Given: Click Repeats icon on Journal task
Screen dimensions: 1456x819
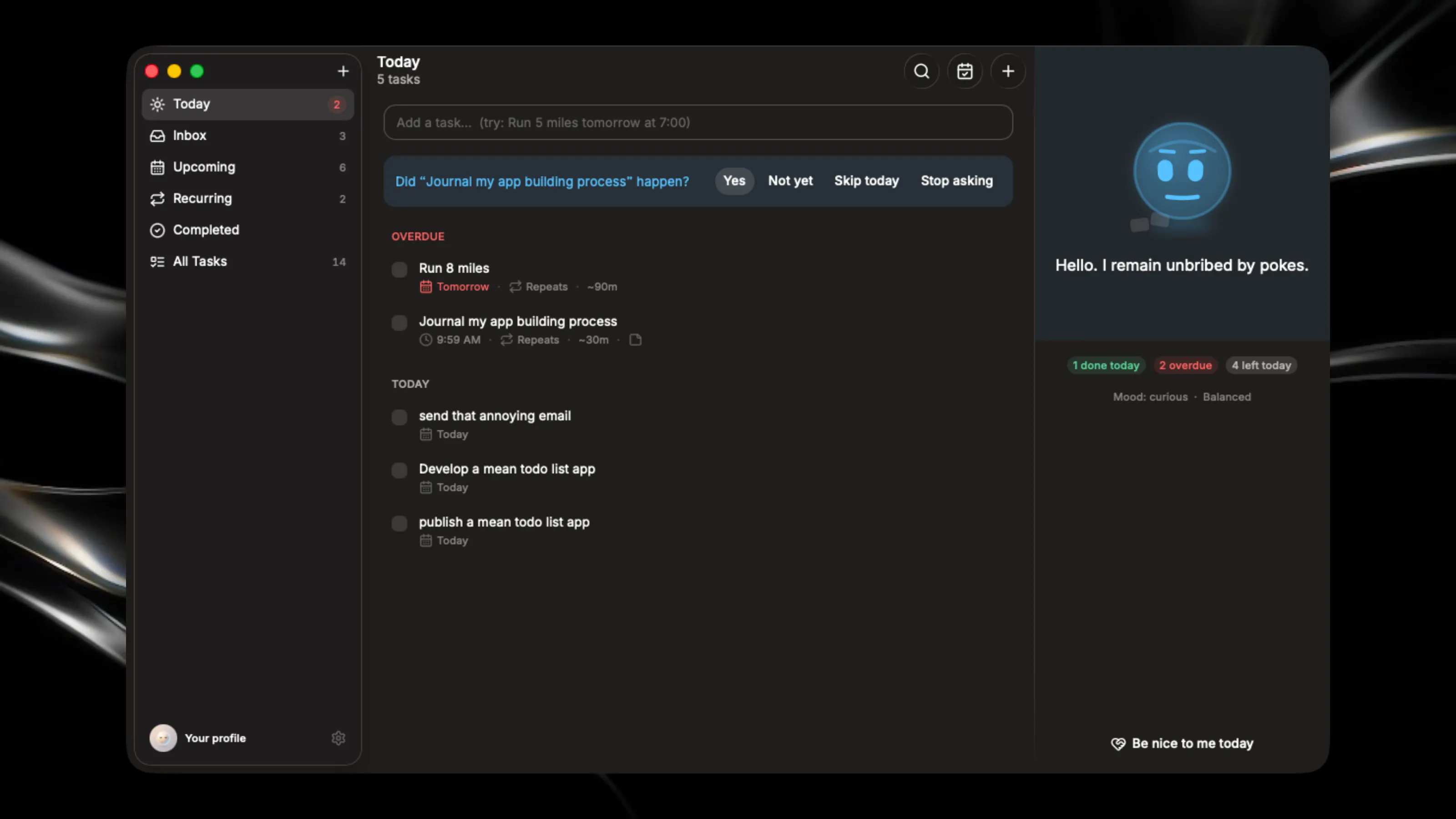Looking at the screenshot, I should pyautogui.click(x=506, y=340).
